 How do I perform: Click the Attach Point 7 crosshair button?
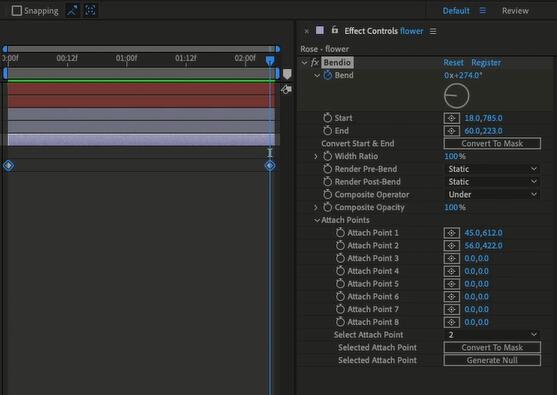(x=451, y=310)
